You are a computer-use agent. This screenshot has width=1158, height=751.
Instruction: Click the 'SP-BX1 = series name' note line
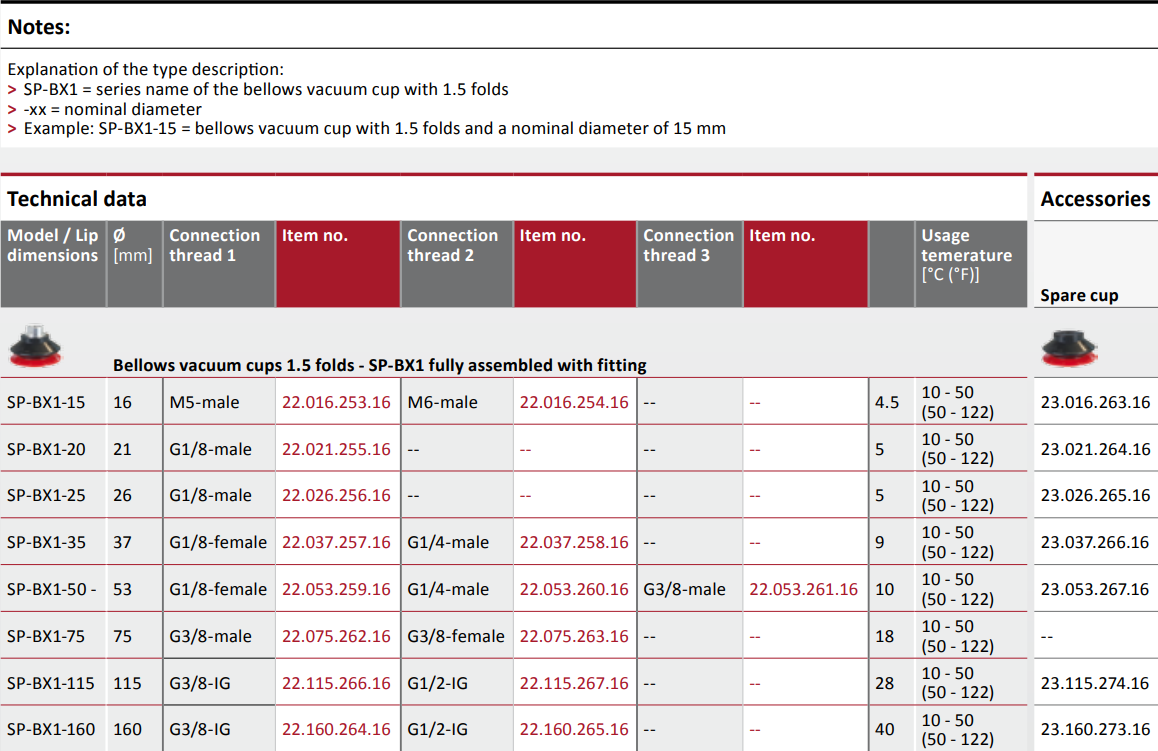coord(266,89)
